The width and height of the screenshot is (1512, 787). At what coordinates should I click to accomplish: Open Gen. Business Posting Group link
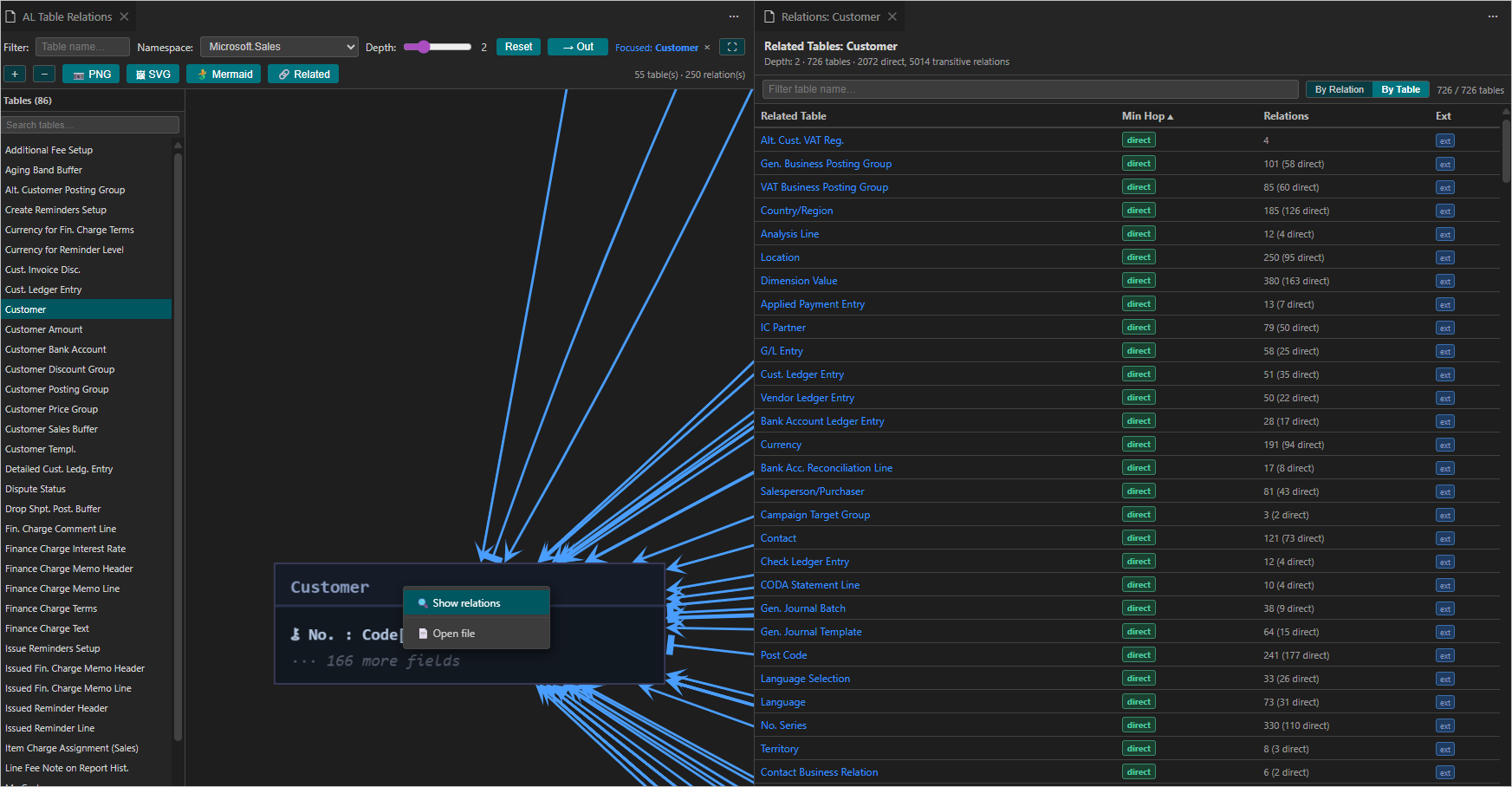tap(826, 164)
